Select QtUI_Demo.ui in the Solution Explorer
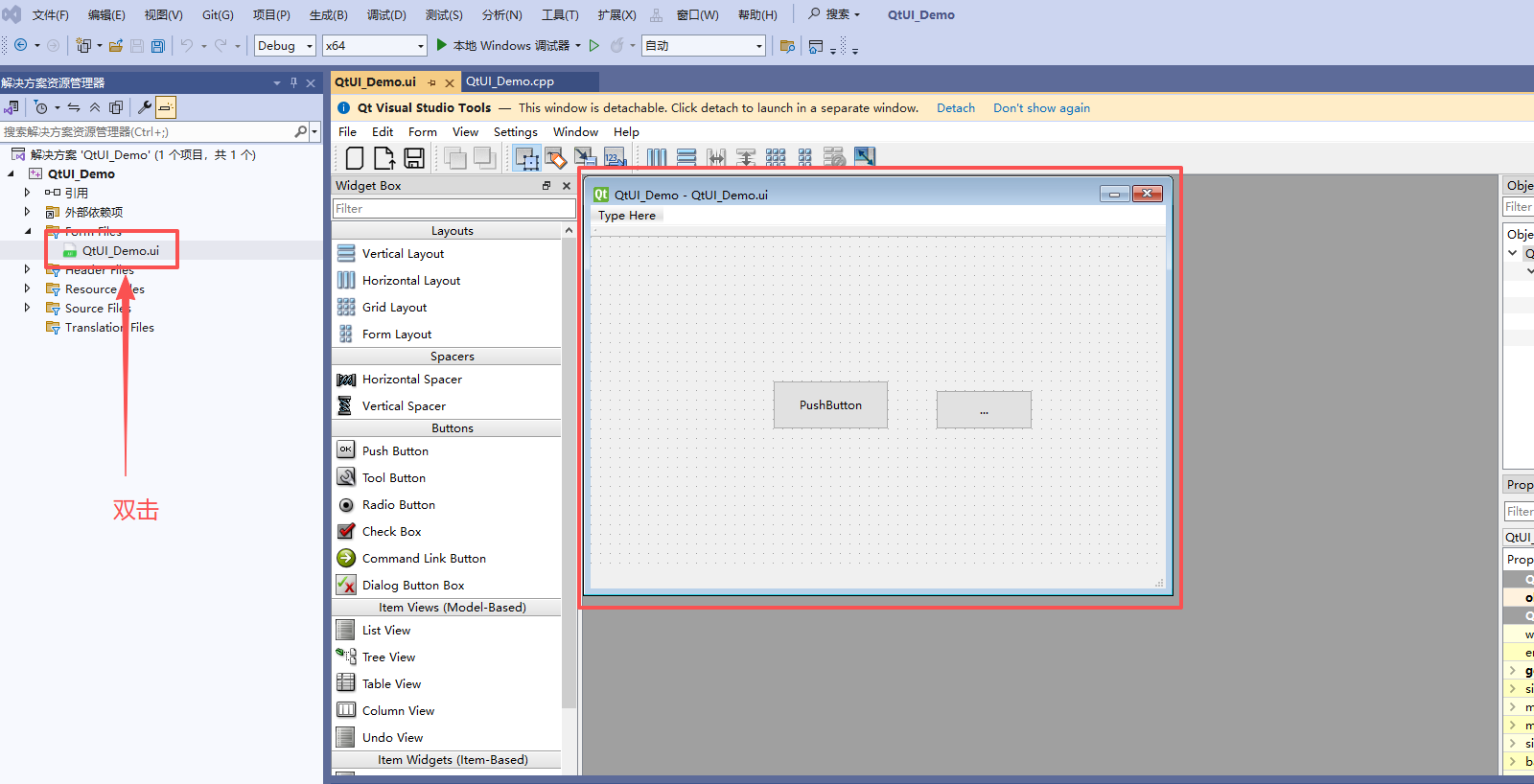The image size is (1534, 784). coord(120,250)
